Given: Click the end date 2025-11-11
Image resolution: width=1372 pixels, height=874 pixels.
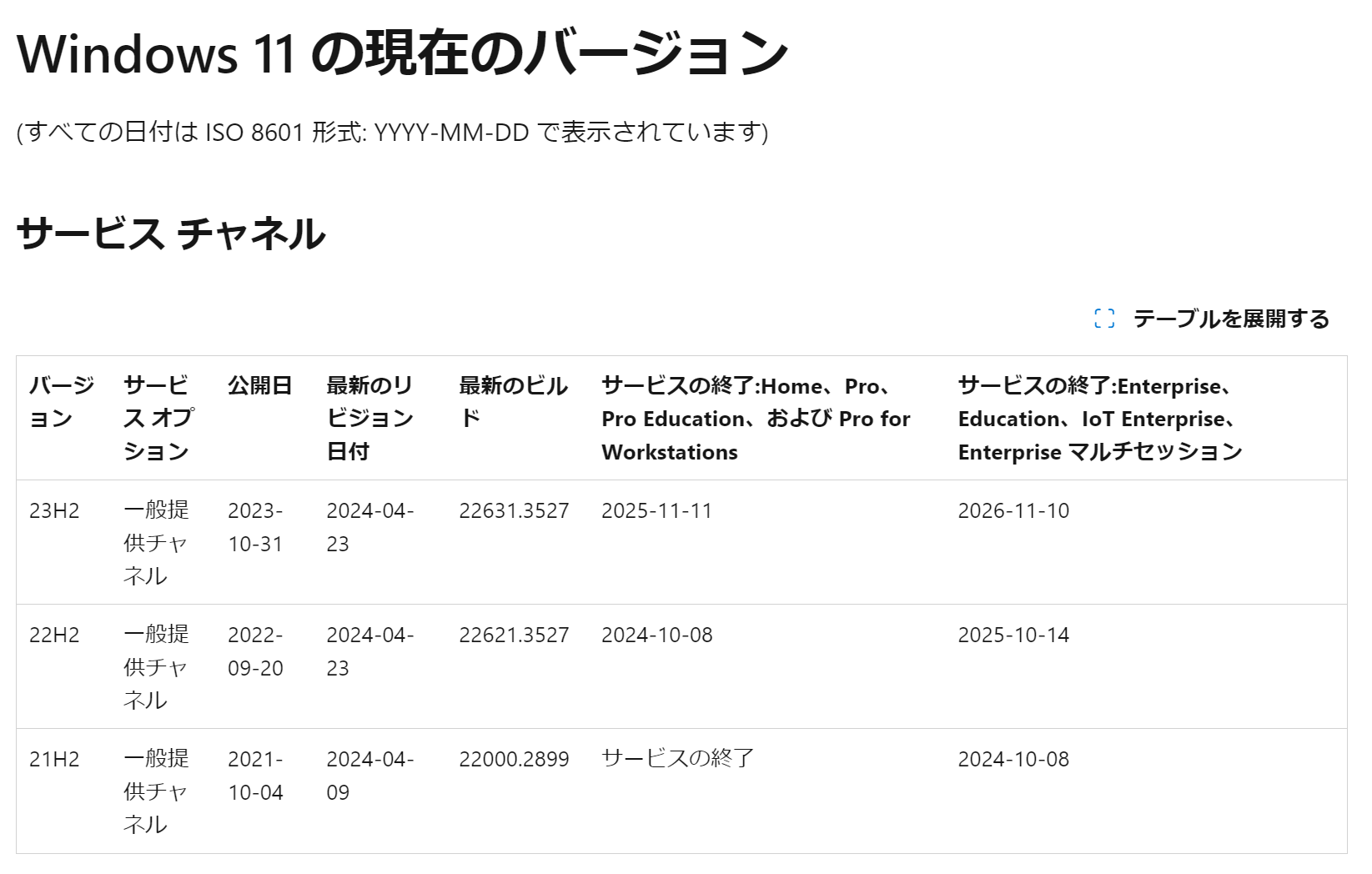Looking at the screenshot, I should [x=657, y=510].
